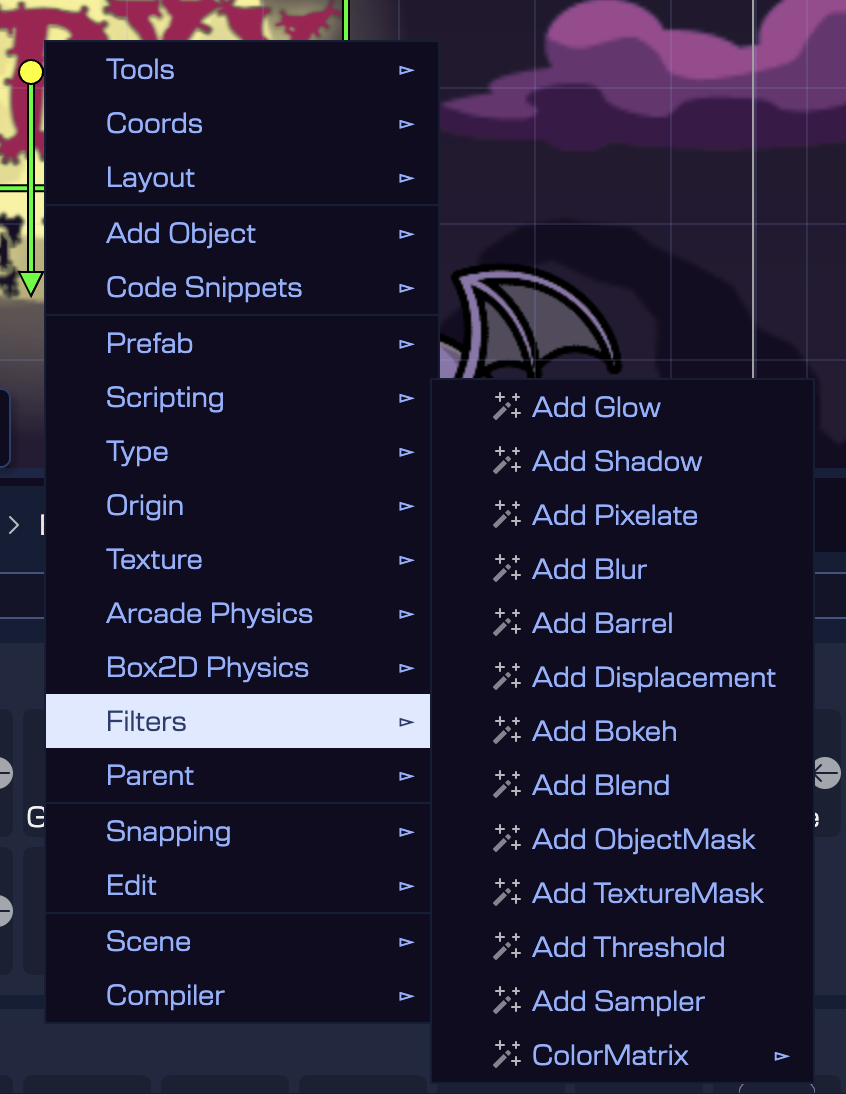Click the wand icon beside Add Bokeh

pos(507,731)
